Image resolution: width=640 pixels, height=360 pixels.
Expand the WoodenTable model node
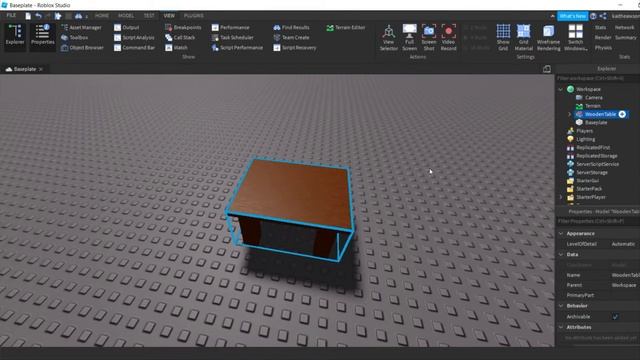point(570,114)
